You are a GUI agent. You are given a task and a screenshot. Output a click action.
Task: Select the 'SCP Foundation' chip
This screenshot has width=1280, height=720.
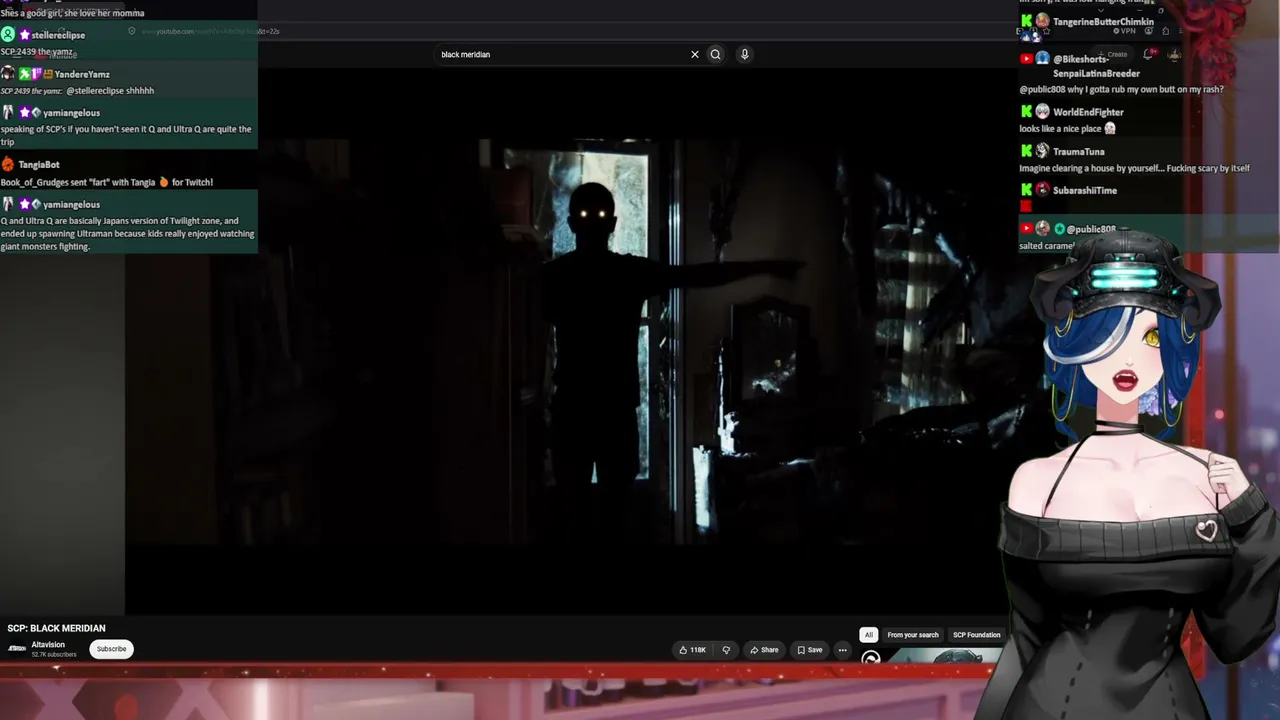pyautogui.click(x=977, y=635)
